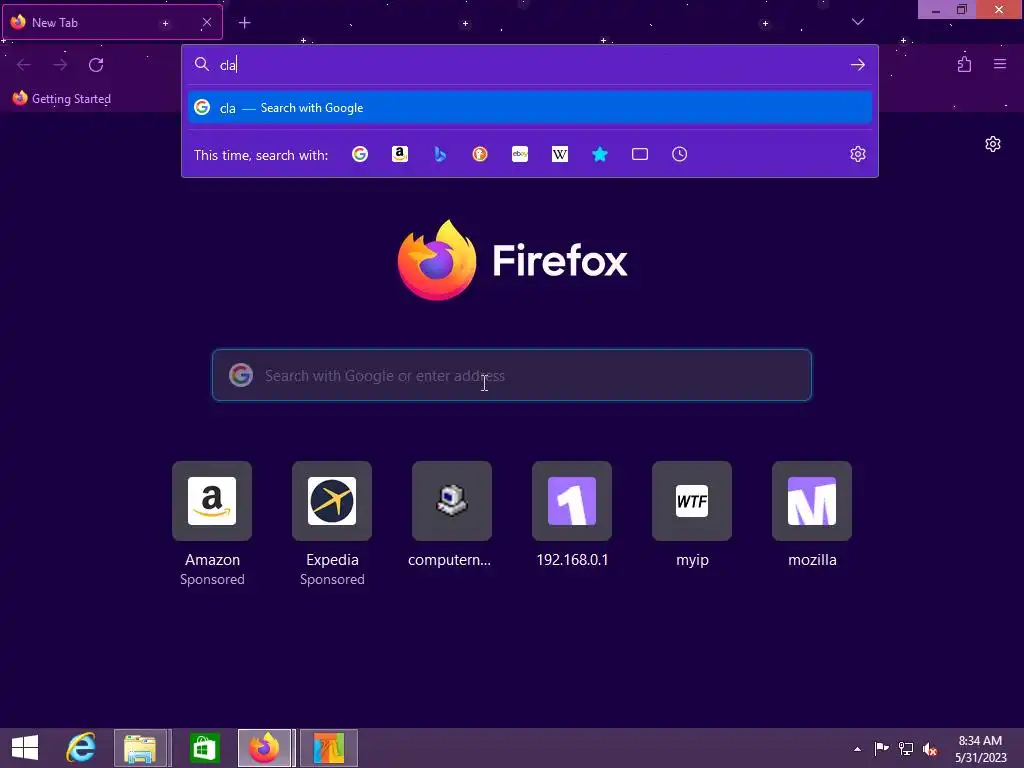Click the colorful app icon on taskbar

click(328, 748)
